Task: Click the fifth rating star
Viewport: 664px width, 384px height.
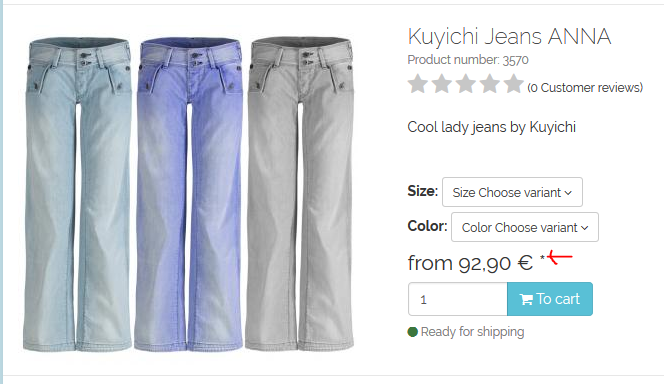Action: [514, 83]
